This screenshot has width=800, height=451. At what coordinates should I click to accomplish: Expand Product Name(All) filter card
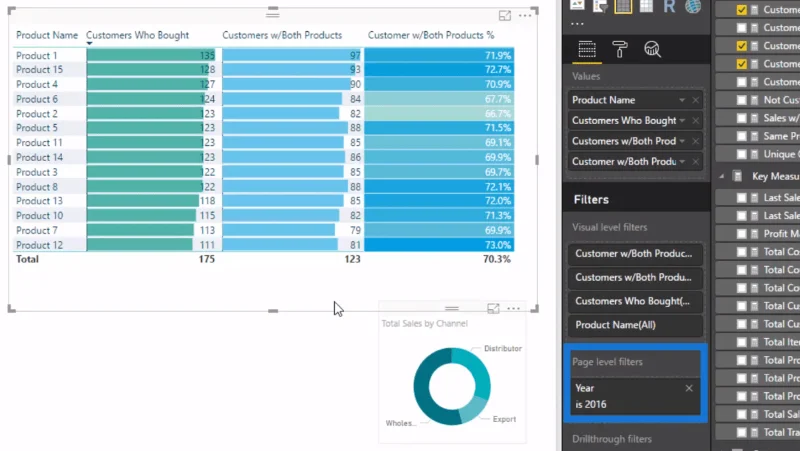coord(635,325)
